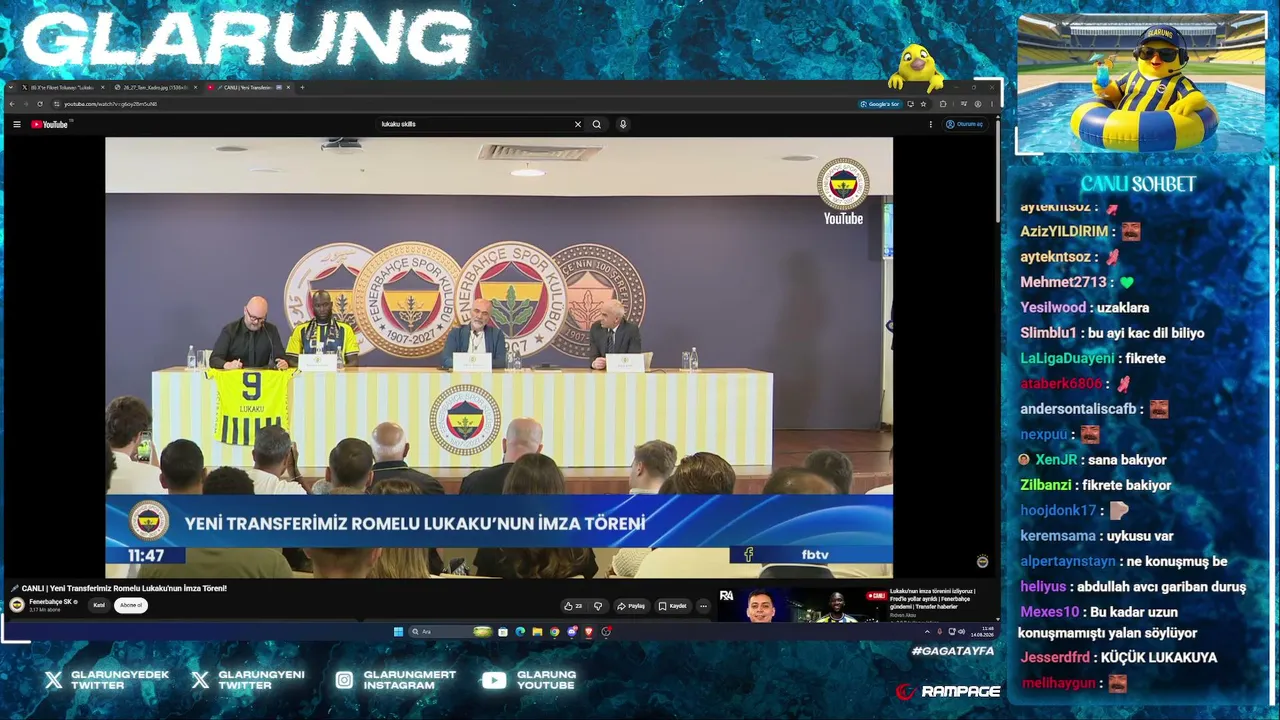
Task: Open Google Chrome from the taskbar
Action: (x=555, y=632)
